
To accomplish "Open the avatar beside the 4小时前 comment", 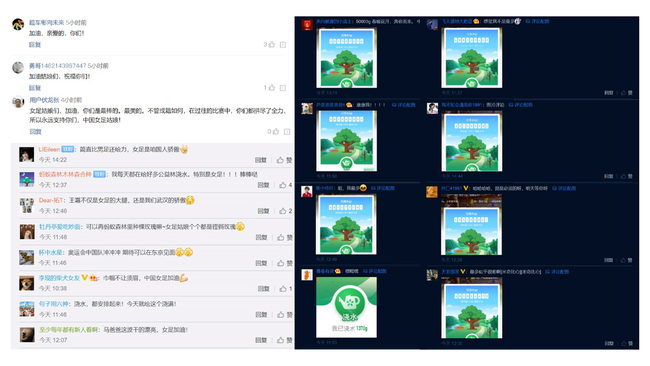I will click(18, 102).
